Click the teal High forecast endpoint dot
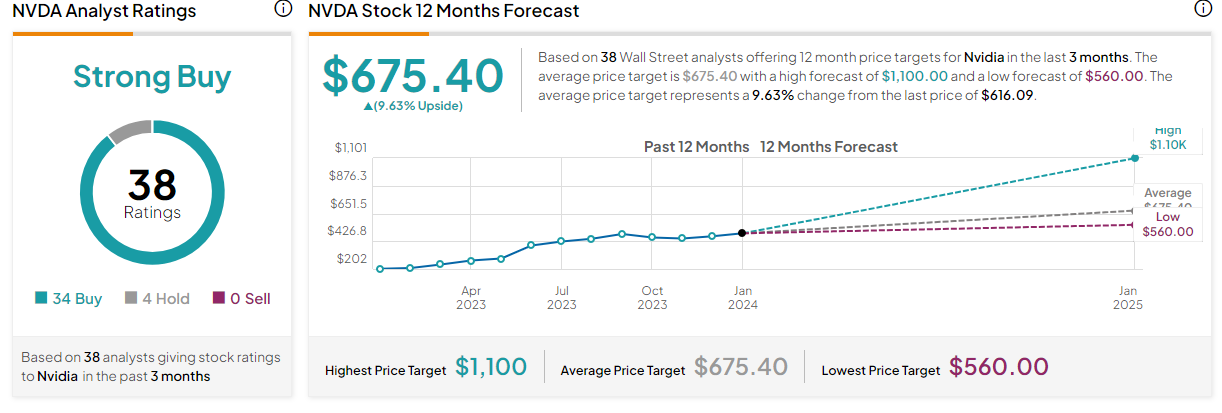The width and height of the screenshot is (1222, 413). pos(1134,158)
